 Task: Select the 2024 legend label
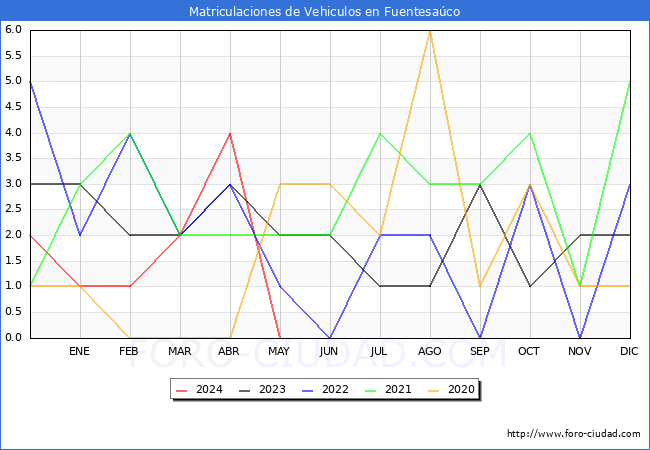[209, 390]
